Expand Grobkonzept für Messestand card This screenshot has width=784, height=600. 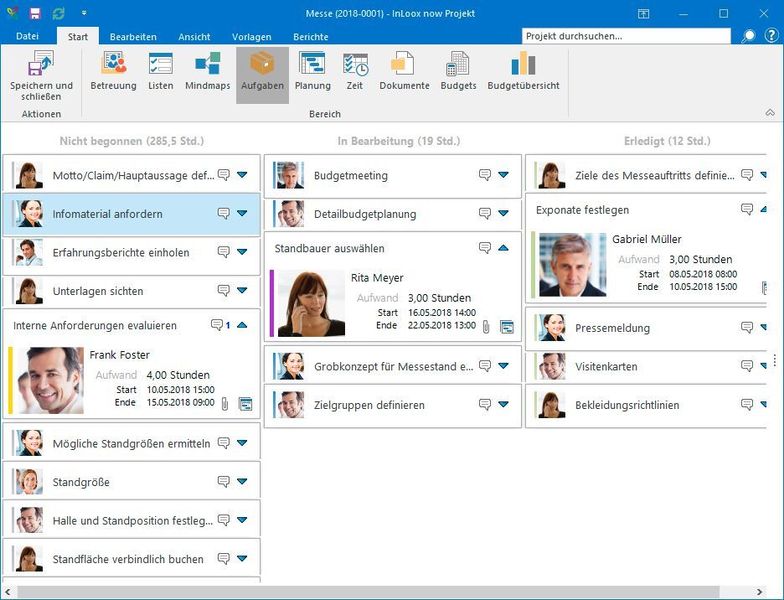click(504, 366)
